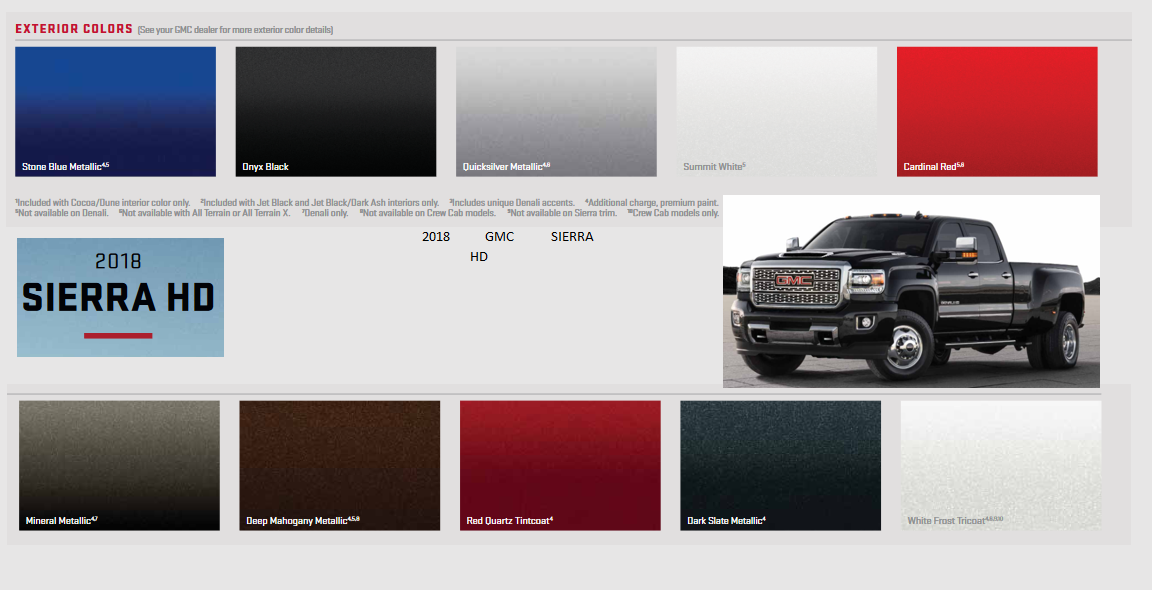Screen dimensions: 1152x590
Task: Pick the Quicksilver Metallic swatch
Action: [556, 112]
